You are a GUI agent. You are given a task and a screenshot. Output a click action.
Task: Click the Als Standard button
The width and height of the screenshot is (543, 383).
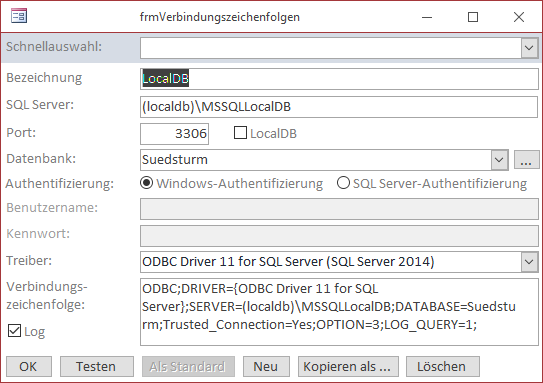click(188, 366)
